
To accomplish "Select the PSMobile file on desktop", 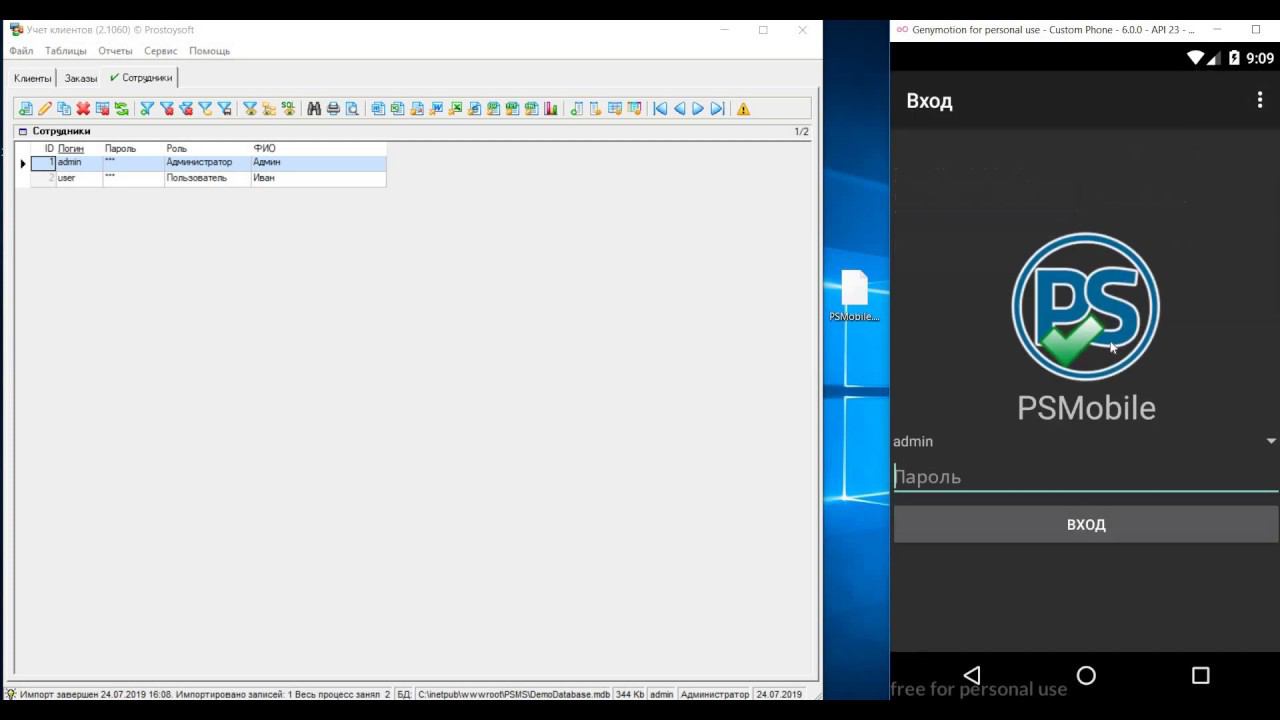I will [x=854, y=296].
